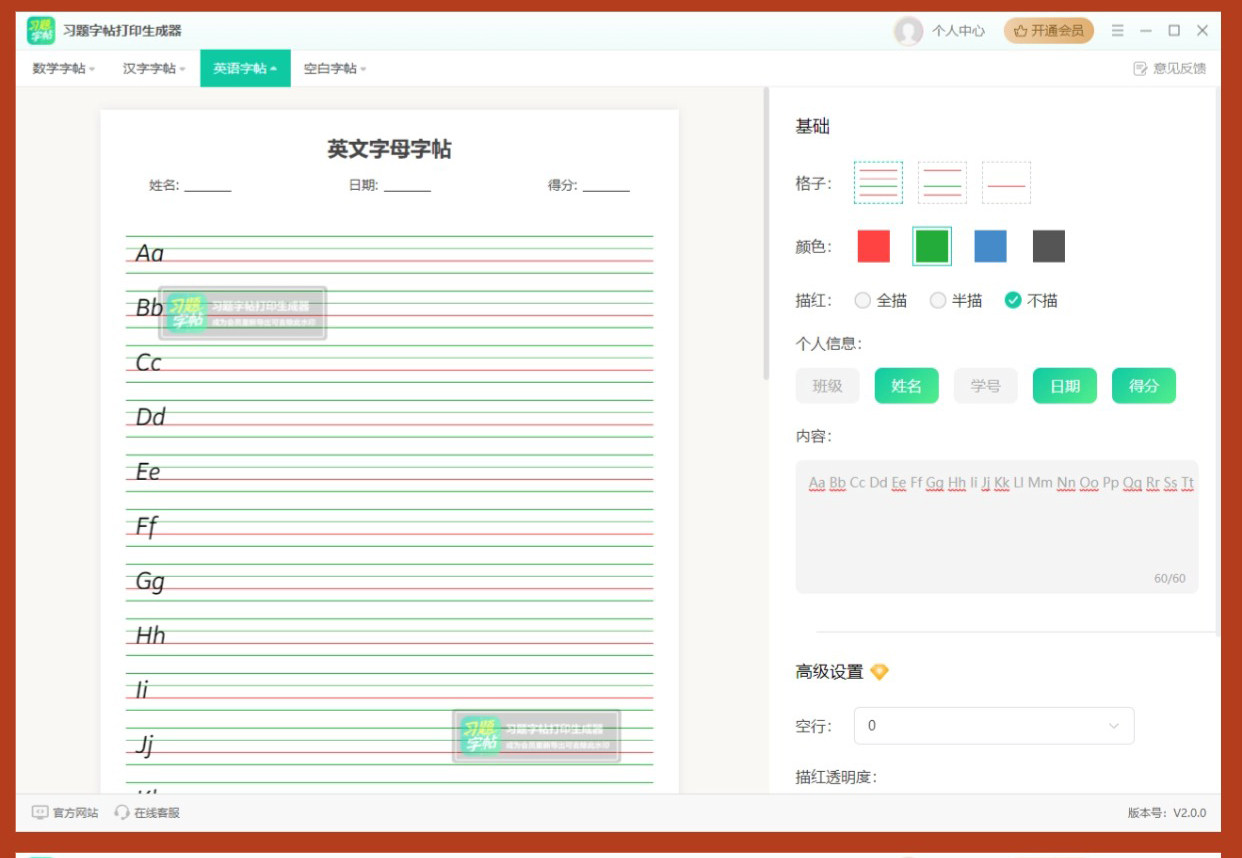
Task: Open 汉字字帖 menu tab
Action: coord(154,69)
